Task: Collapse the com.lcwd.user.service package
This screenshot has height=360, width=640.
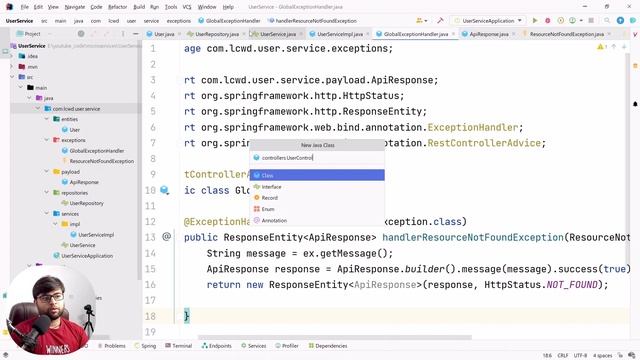Action: (x=38, y=109)
